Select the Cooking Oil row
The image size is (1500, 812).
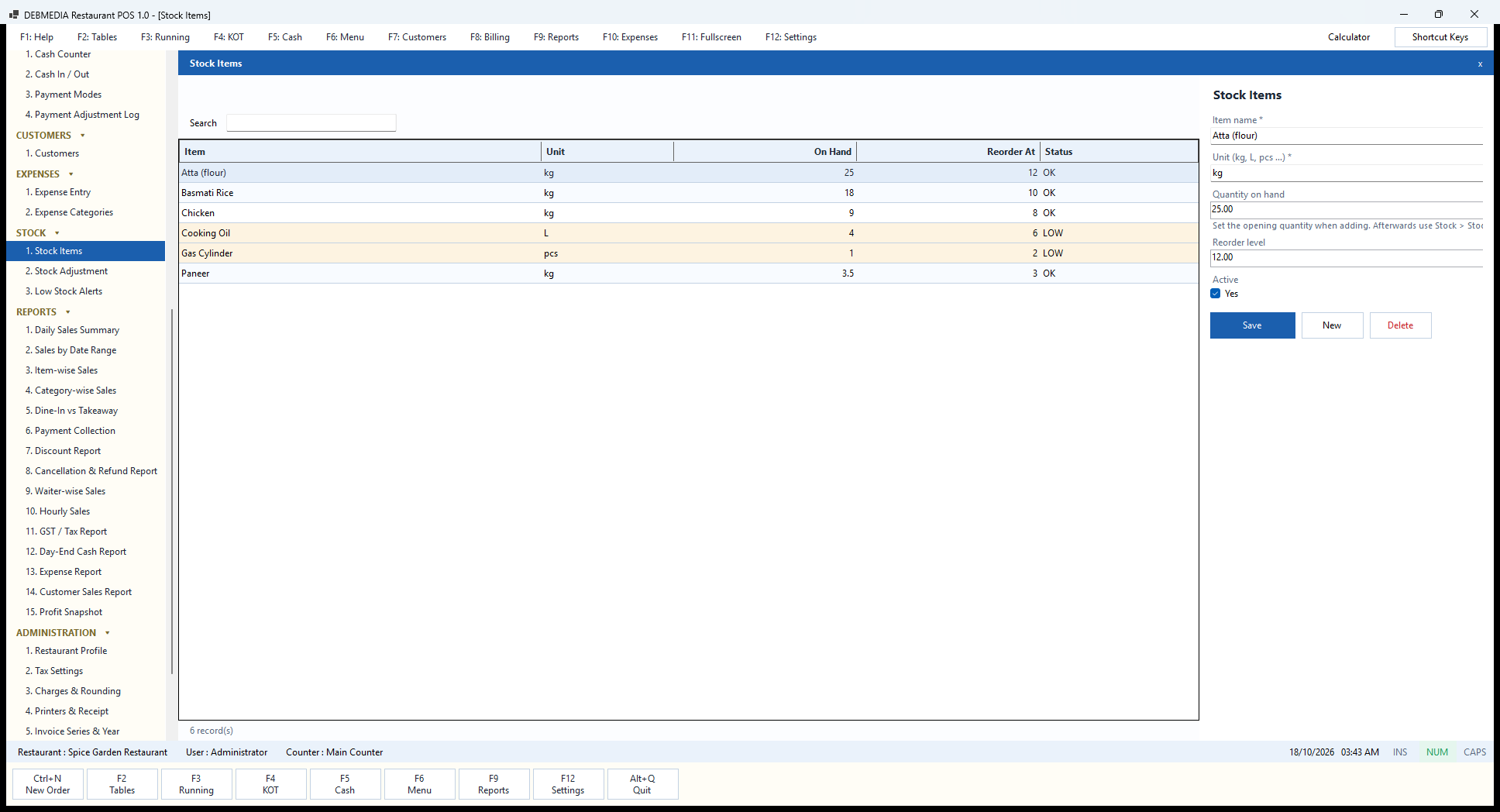pyautogui.click(x=689, y=233)
